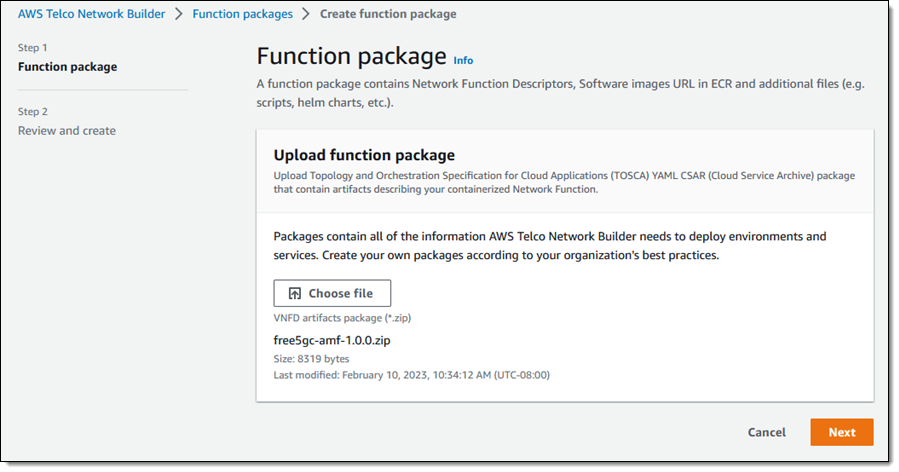Click the chevron after Function packages breadcrumb
This screenshot has height=472, width=899.
click(x=306, y=14)
